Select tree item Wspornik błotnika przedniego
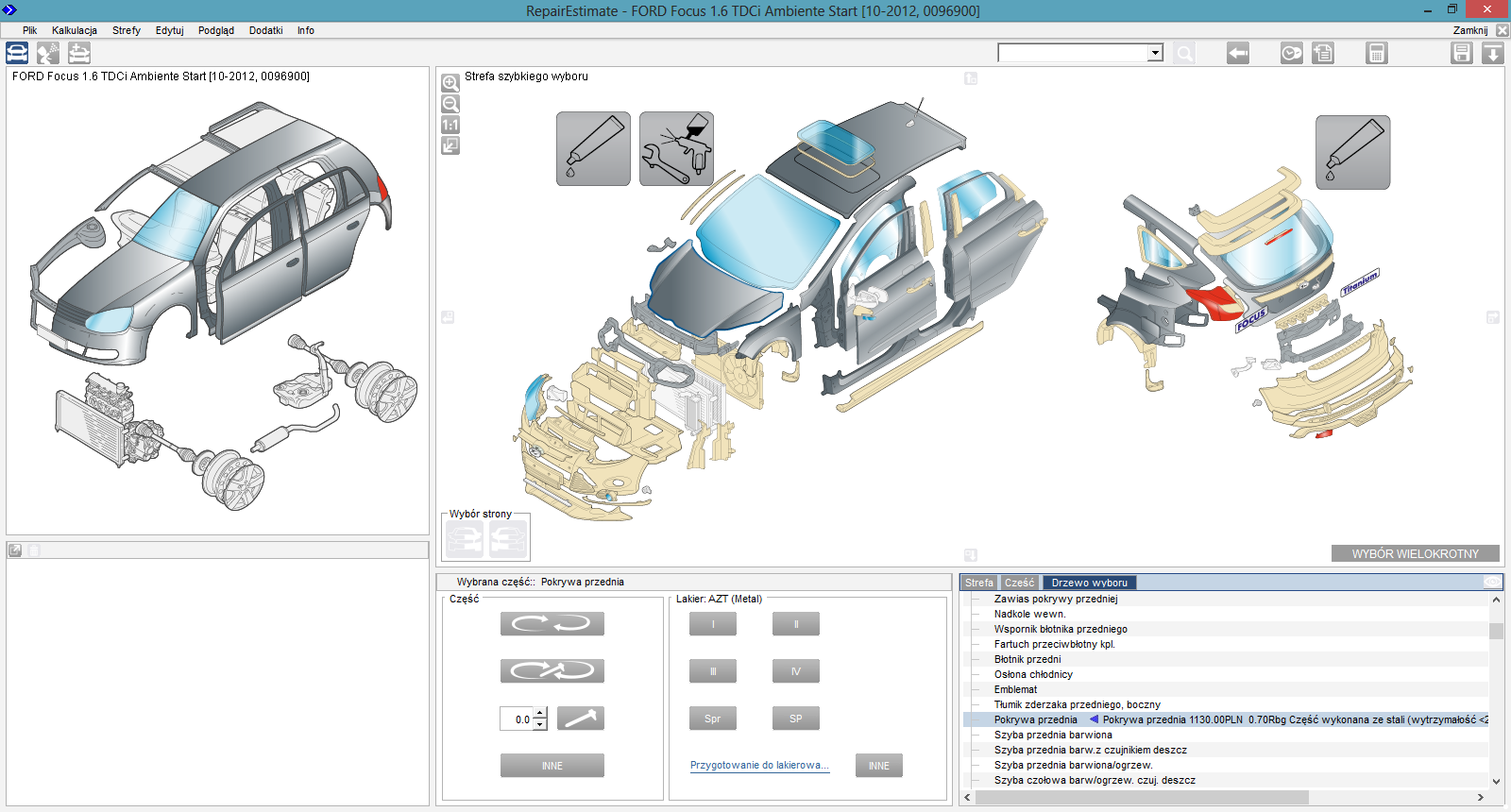Viewport: 1511px width, 812px height. pos(1061,629)
